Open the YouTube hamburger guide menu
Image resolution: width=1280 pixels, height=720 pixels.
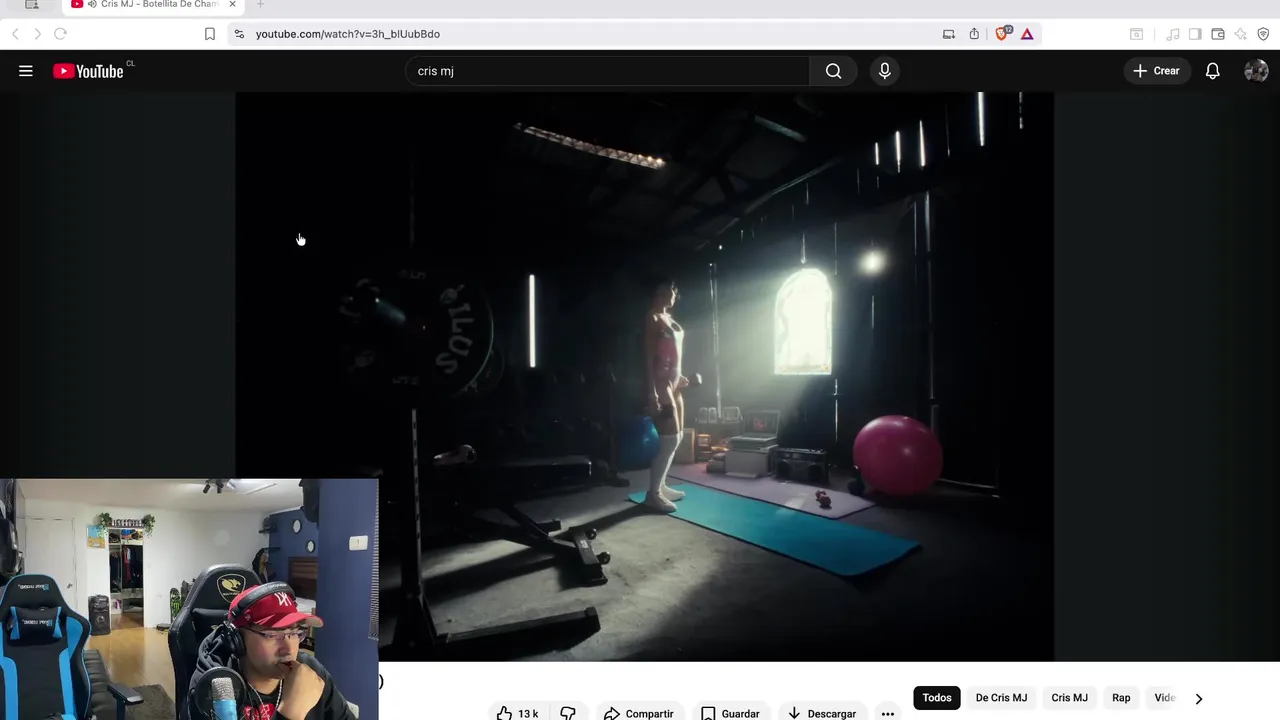click(x=26, y=71)
